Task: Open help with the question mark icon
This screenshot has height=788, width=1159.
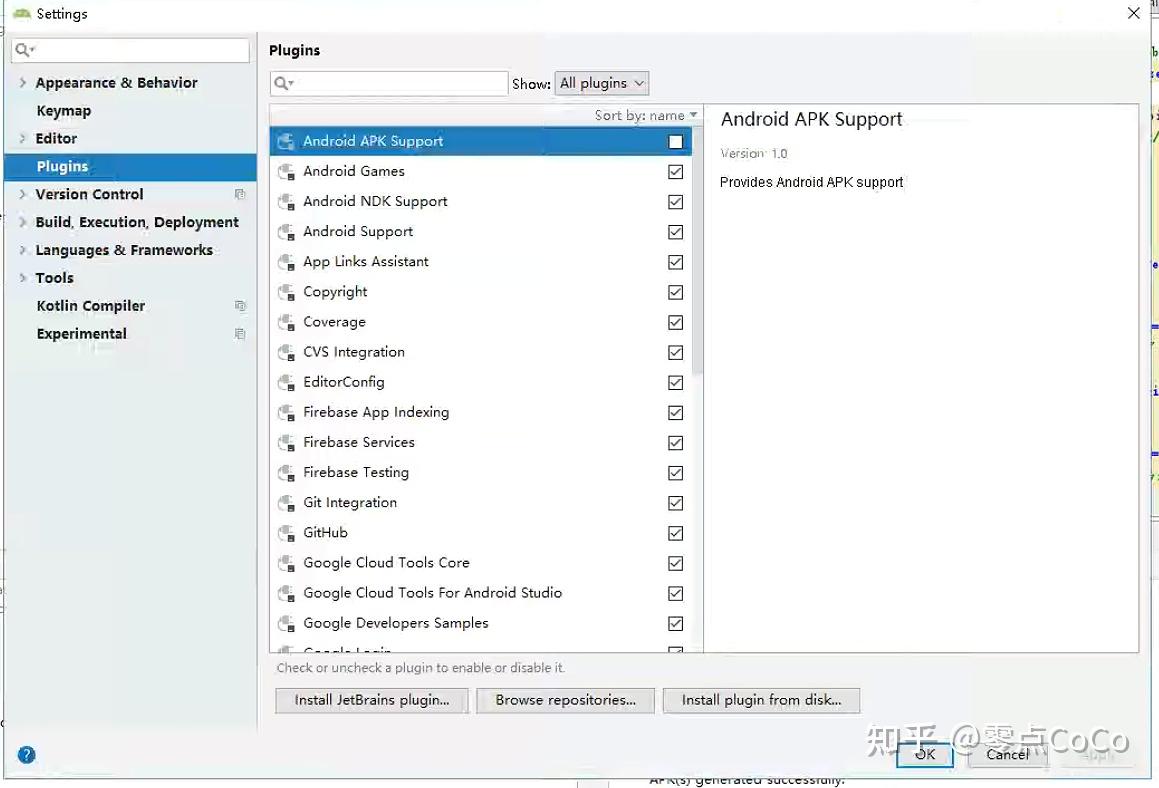Action: [x=27, y=755]
